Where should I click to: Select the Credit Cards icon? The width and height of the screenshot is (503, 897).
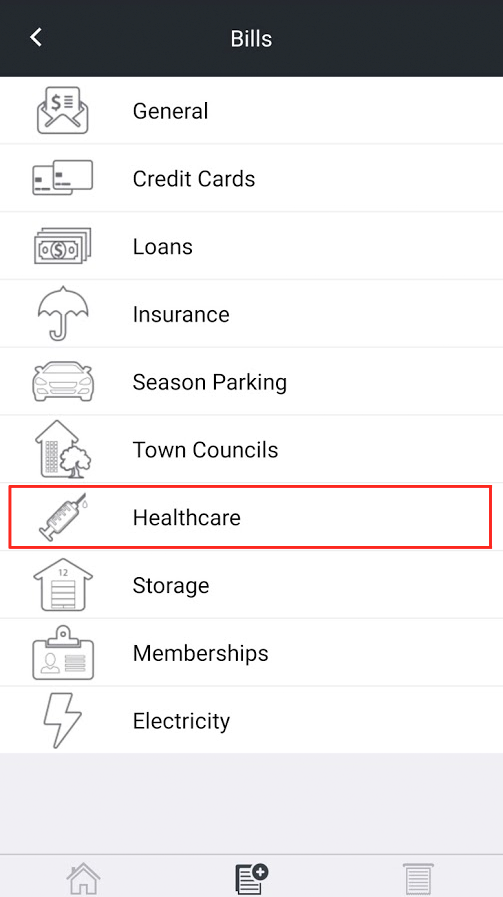pos(62,178)
